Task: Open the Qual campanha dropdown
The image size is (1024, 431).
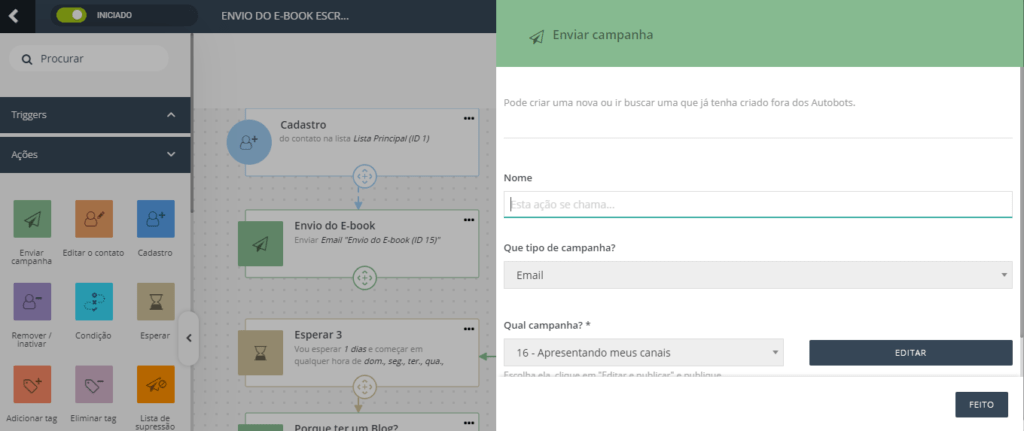Action: (x=643, y=353)
